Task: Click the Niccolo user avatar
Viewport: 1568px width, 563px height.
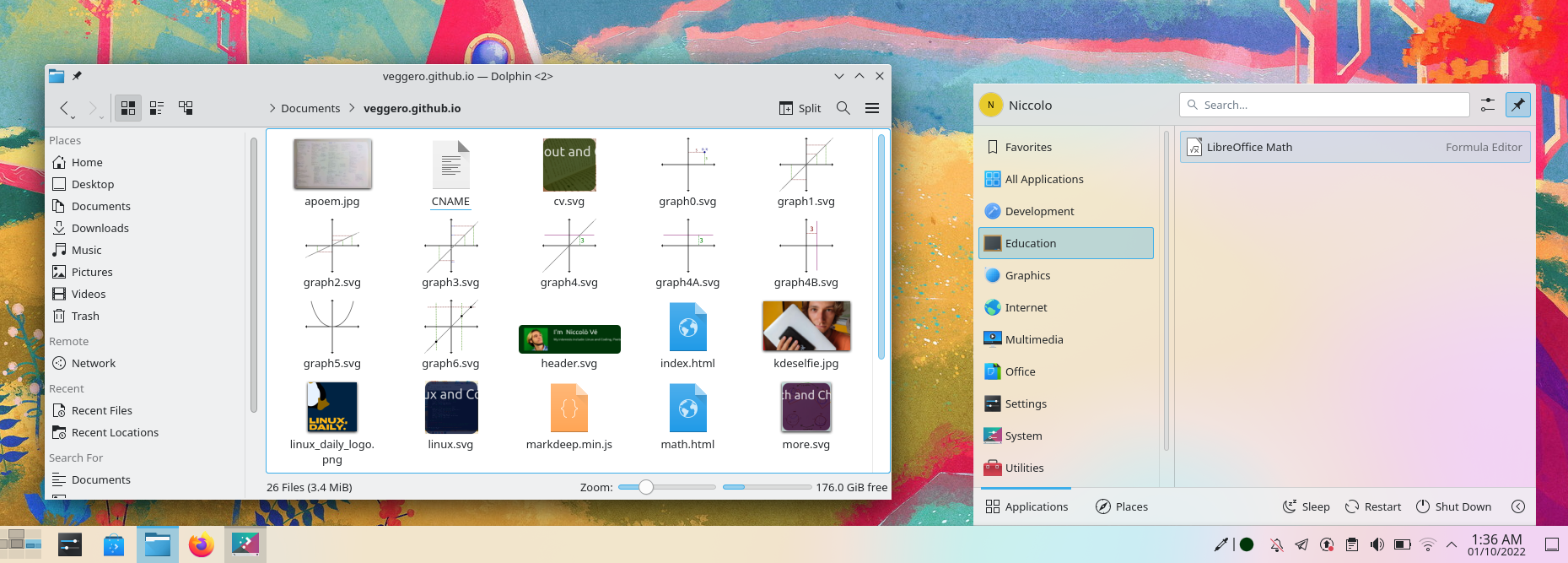Action: click(x=991, y=105)
